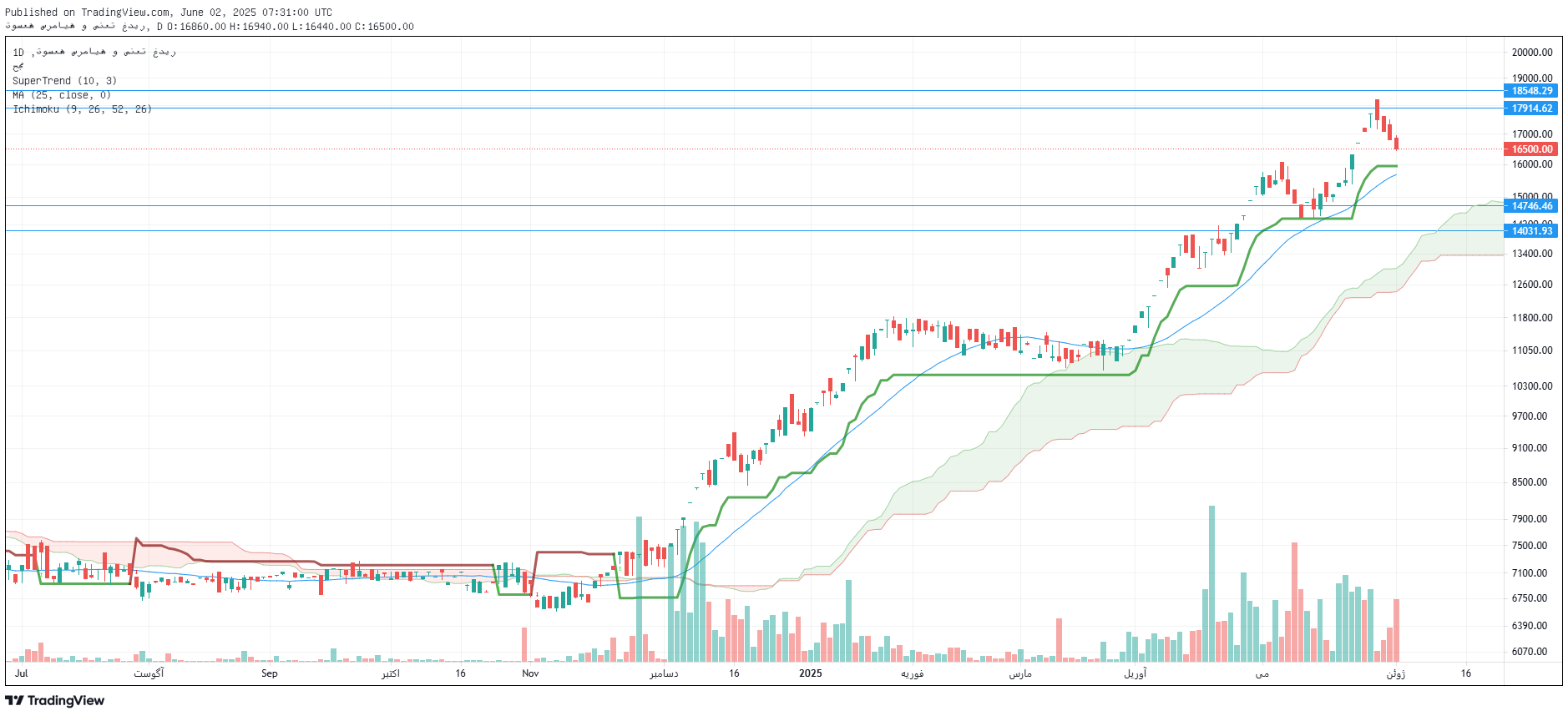The image size is (1568, 716).
Task: Click the 12600.00 price axis value
Action: [x=1532, y=285]
